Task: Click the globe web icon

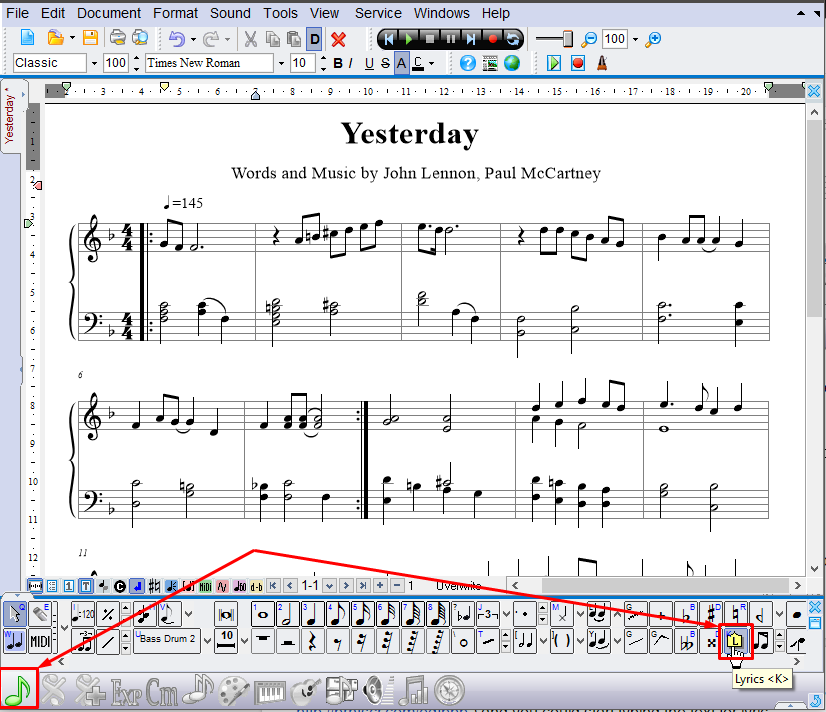Action: pos(512,63)
